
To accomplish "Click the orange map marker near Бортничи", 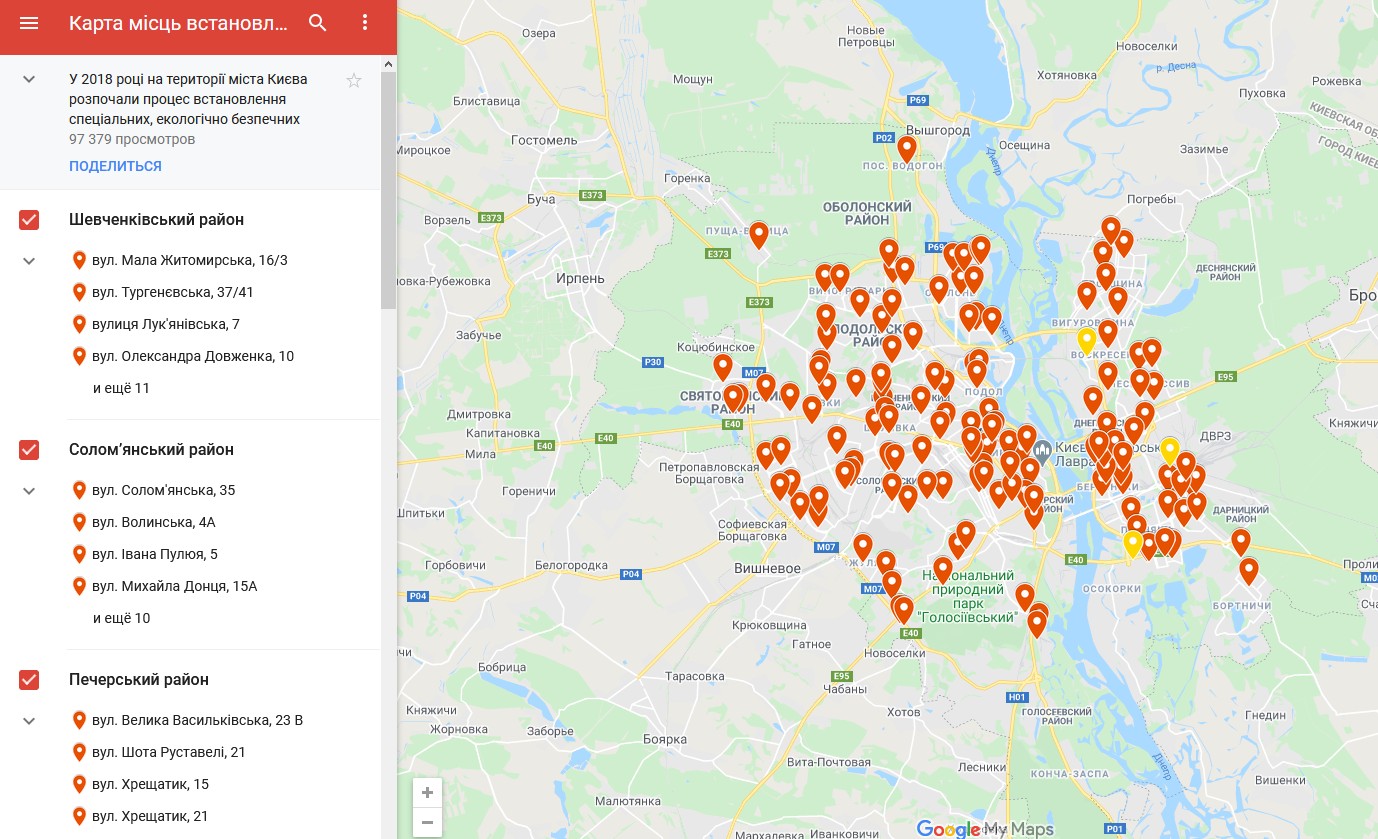I will point(1248,571).
